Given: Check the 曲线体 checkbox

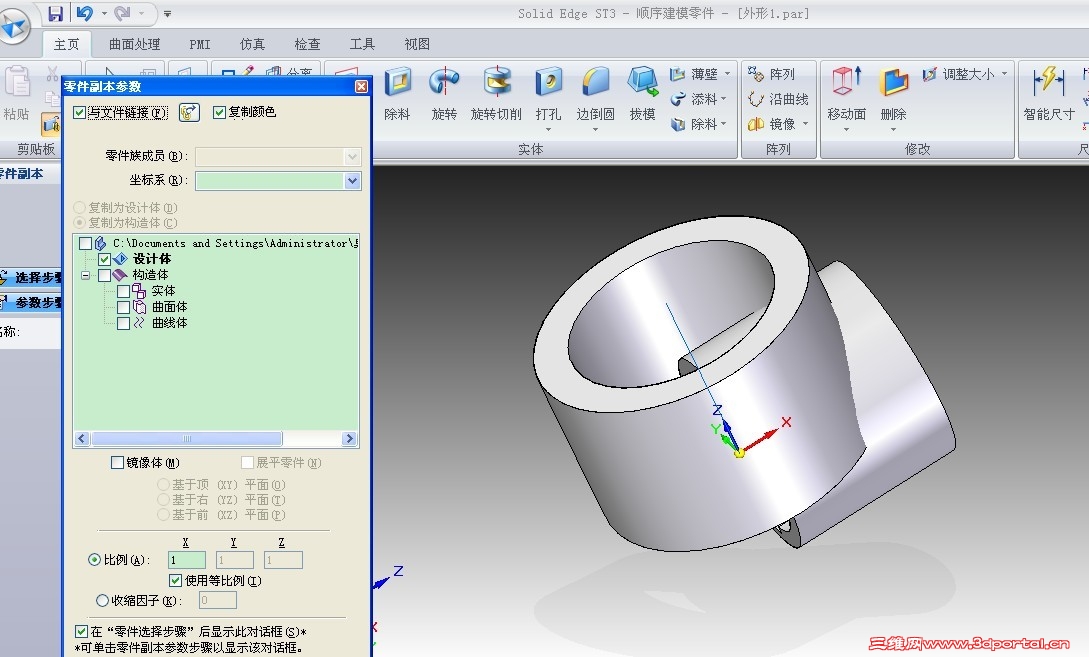Looking at the screenshot, I should click(123, 323).
